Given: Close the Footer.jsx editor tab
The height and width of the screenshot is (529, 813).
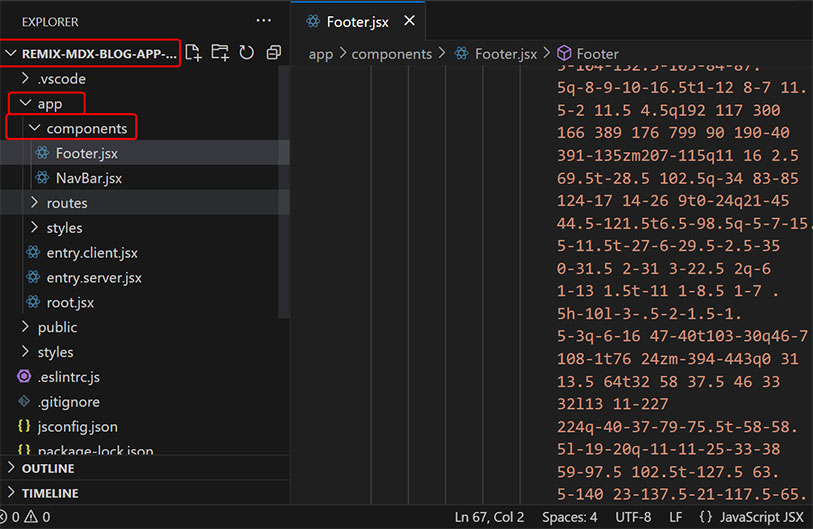Looking at the screenshot, I should 409,21.
